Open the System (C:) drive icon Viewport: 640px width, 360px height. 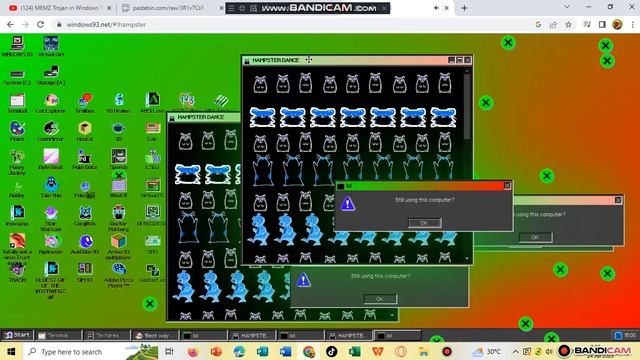click(17, 76)
